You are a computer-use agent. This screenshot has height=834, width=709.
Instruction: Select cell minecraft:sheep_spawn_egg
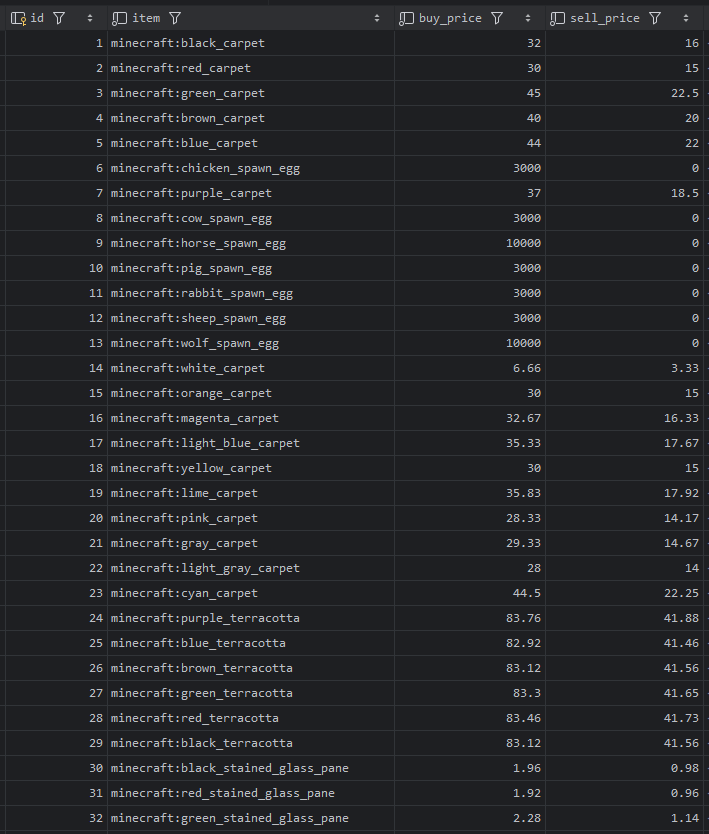pos(251,318)
